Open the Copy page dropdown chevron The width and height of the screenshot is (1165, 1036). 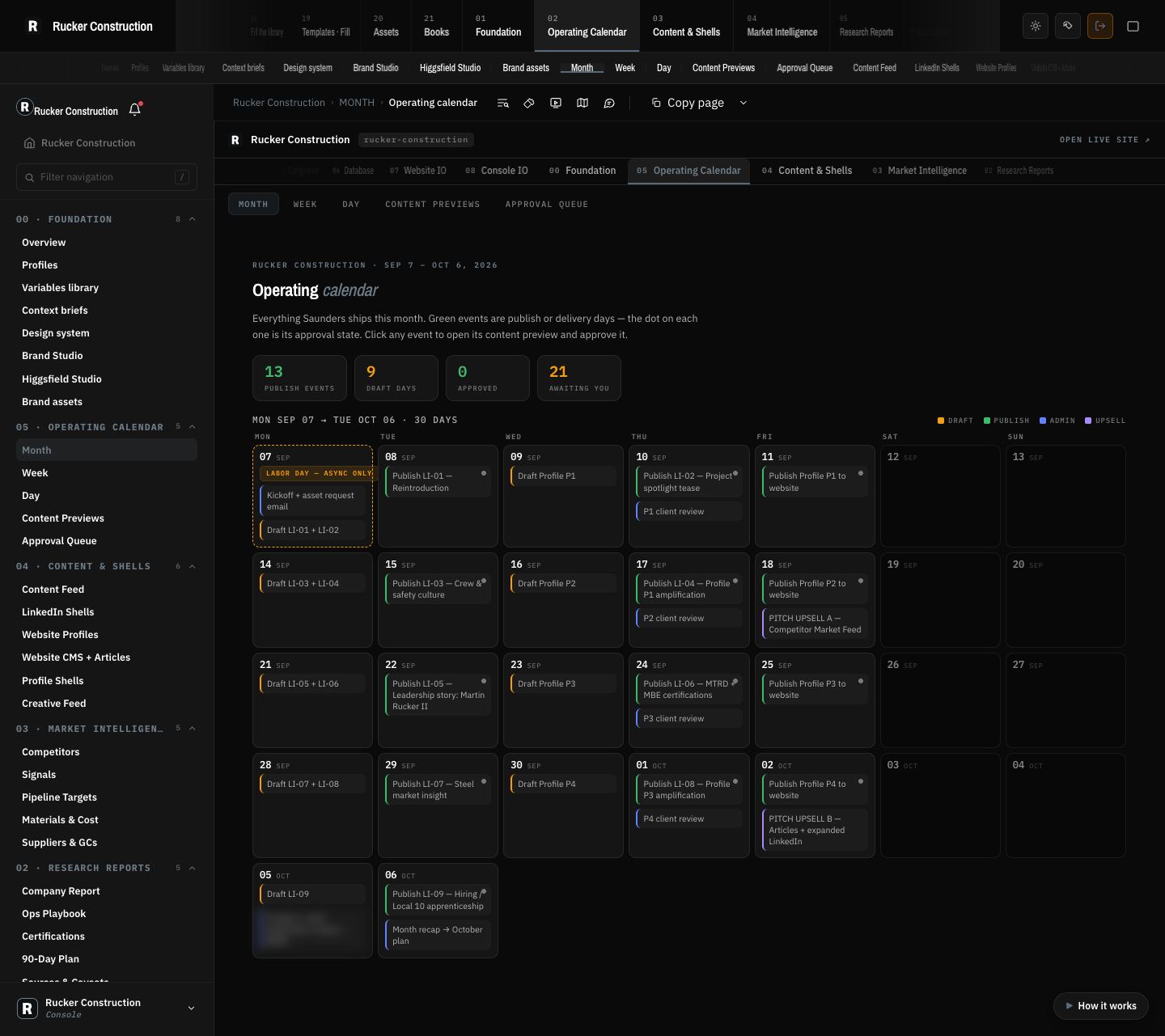743,103
